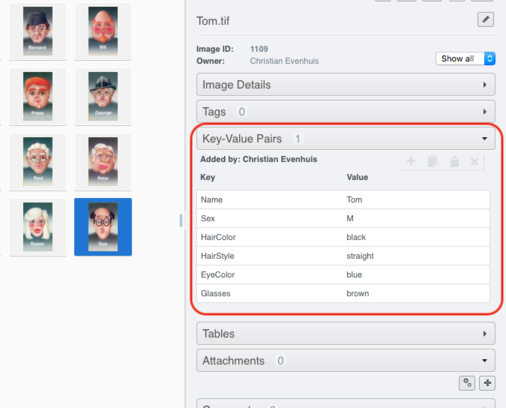Click the Glasses value brown cell

[x=417, y=293]
